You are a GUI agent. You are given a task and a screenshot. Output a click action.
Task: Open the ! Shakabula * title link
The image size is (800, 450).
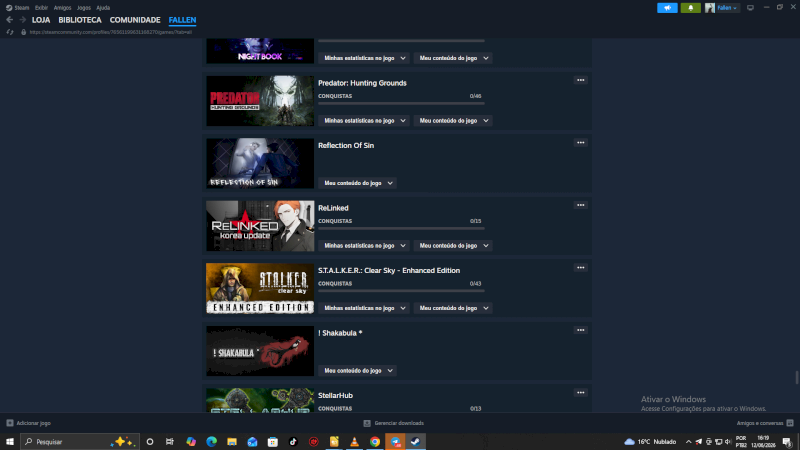pyautogui.click(x=340, y=333)
